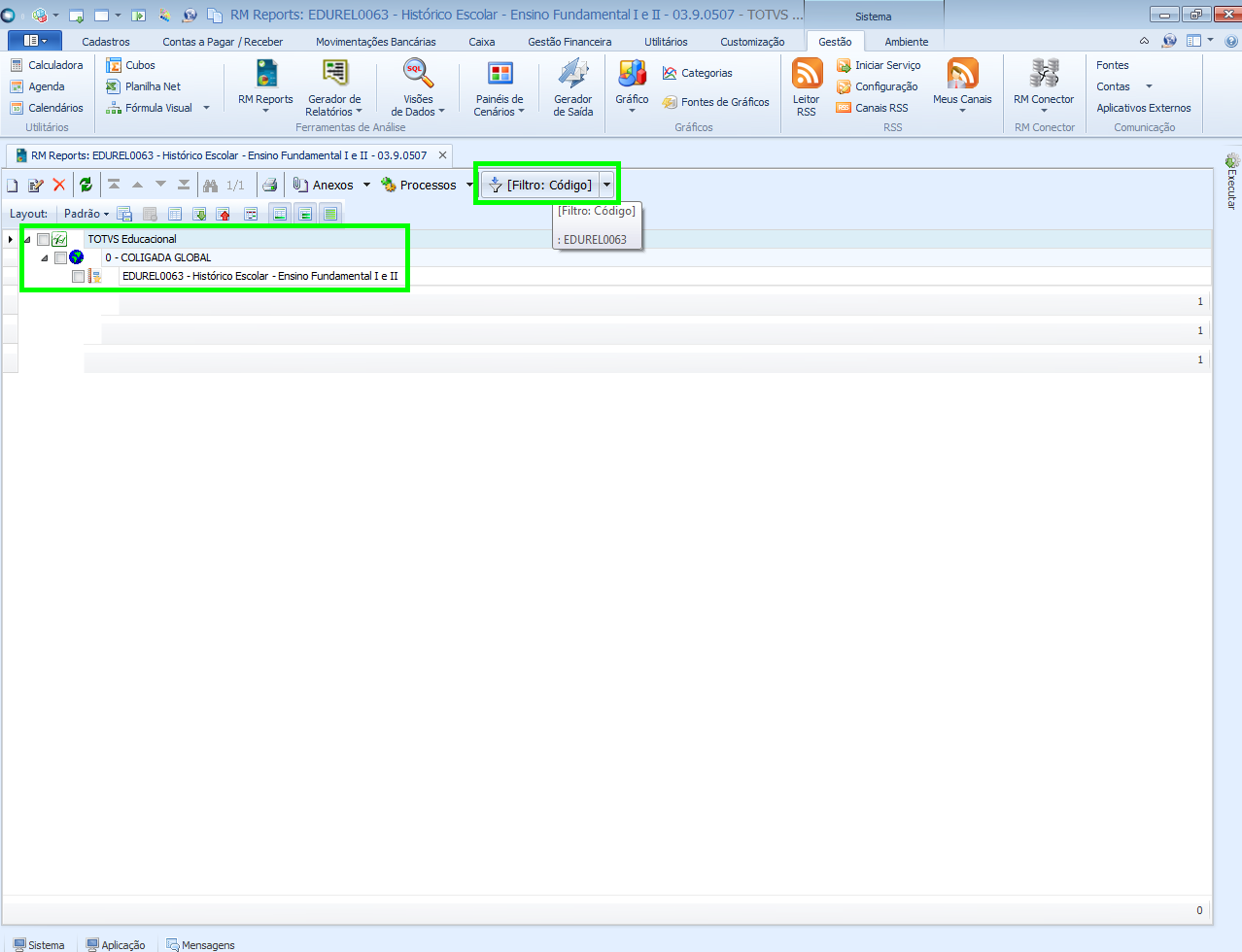Open Aplicativos Externos
Viewport: 1242px width, 952px height.
click(1143, 108)
